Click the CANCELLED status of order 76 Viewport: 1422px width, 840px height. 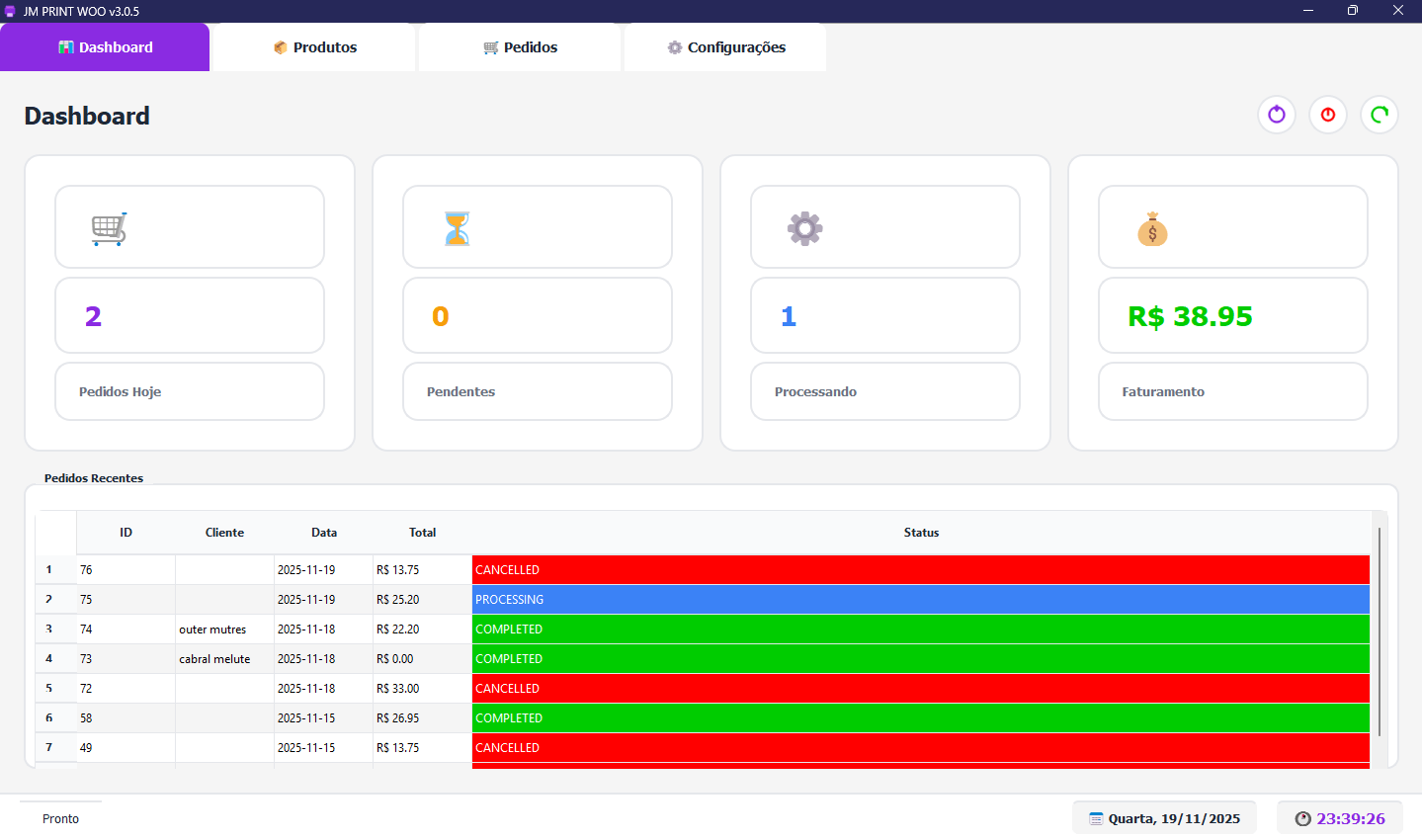point(921,570)
